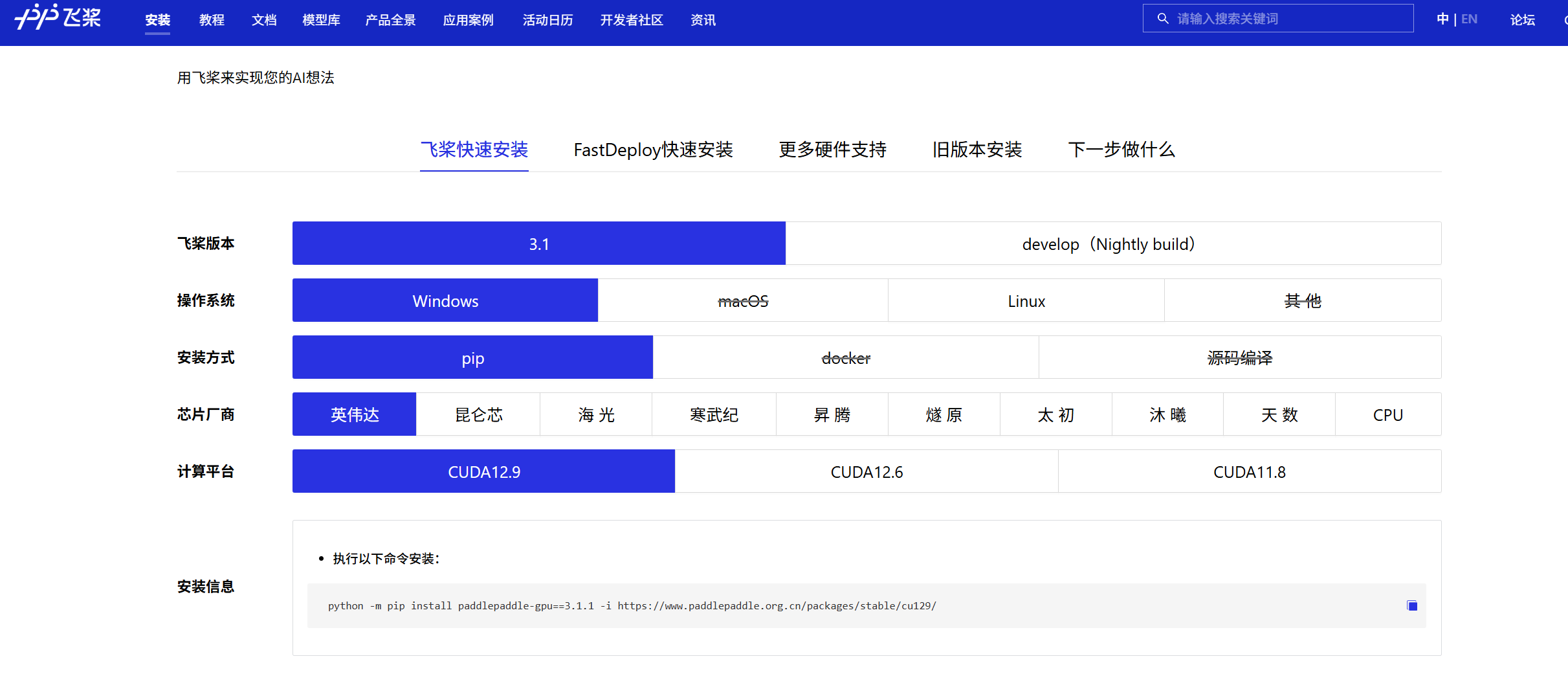Select 昆仑芯 chip vendor
Image resolution: width=1568 pixels, height=698 pixels.
478,414
